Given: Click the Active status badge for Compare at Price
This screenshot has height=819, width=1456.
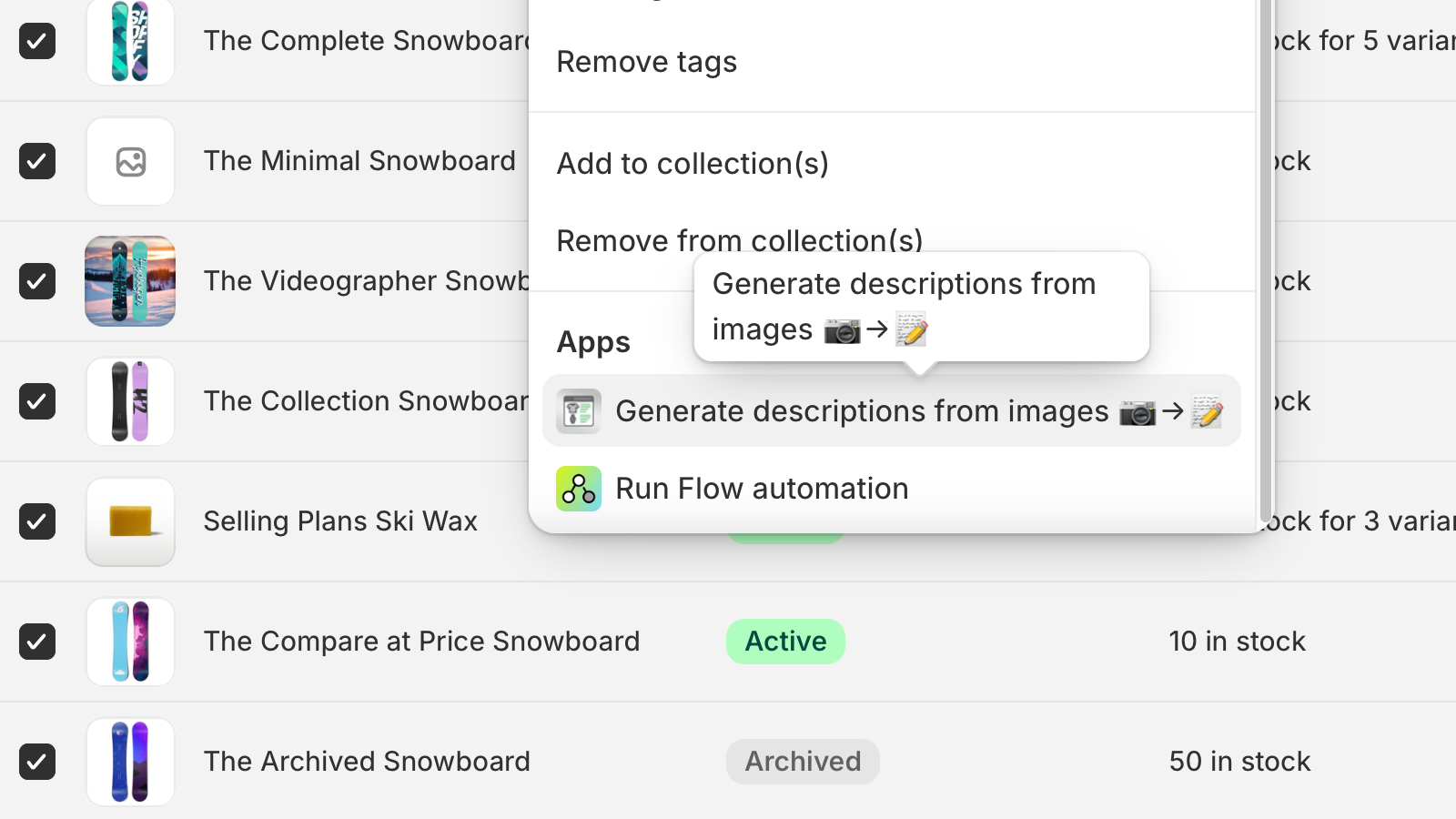Looking at the screenshot, I should (785, 642).
